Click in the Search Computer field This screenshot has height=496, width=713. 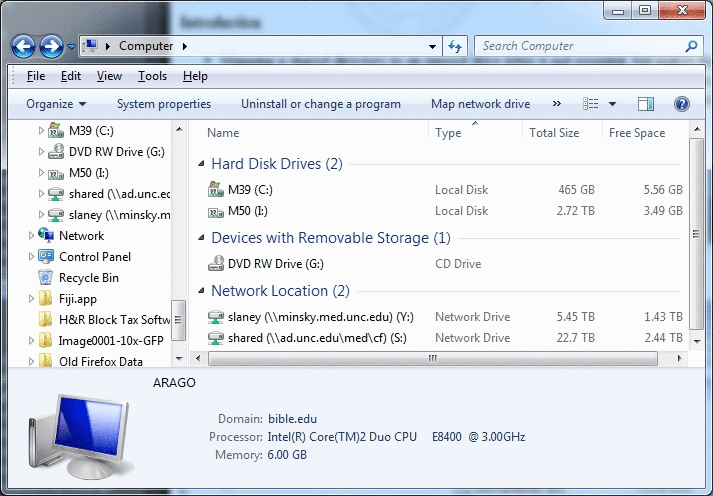pyautogui.click(x=578, y=46)
